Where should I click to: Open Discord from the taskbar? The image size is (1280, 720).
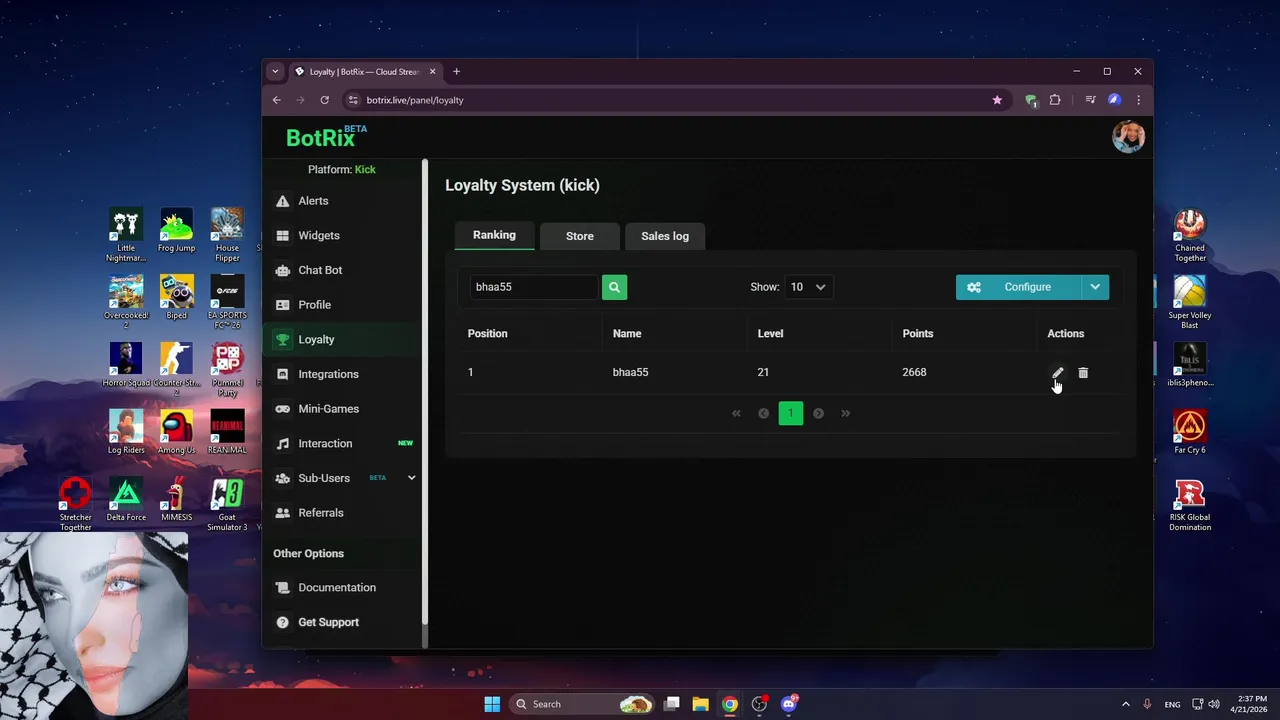[x=788, y=704]
